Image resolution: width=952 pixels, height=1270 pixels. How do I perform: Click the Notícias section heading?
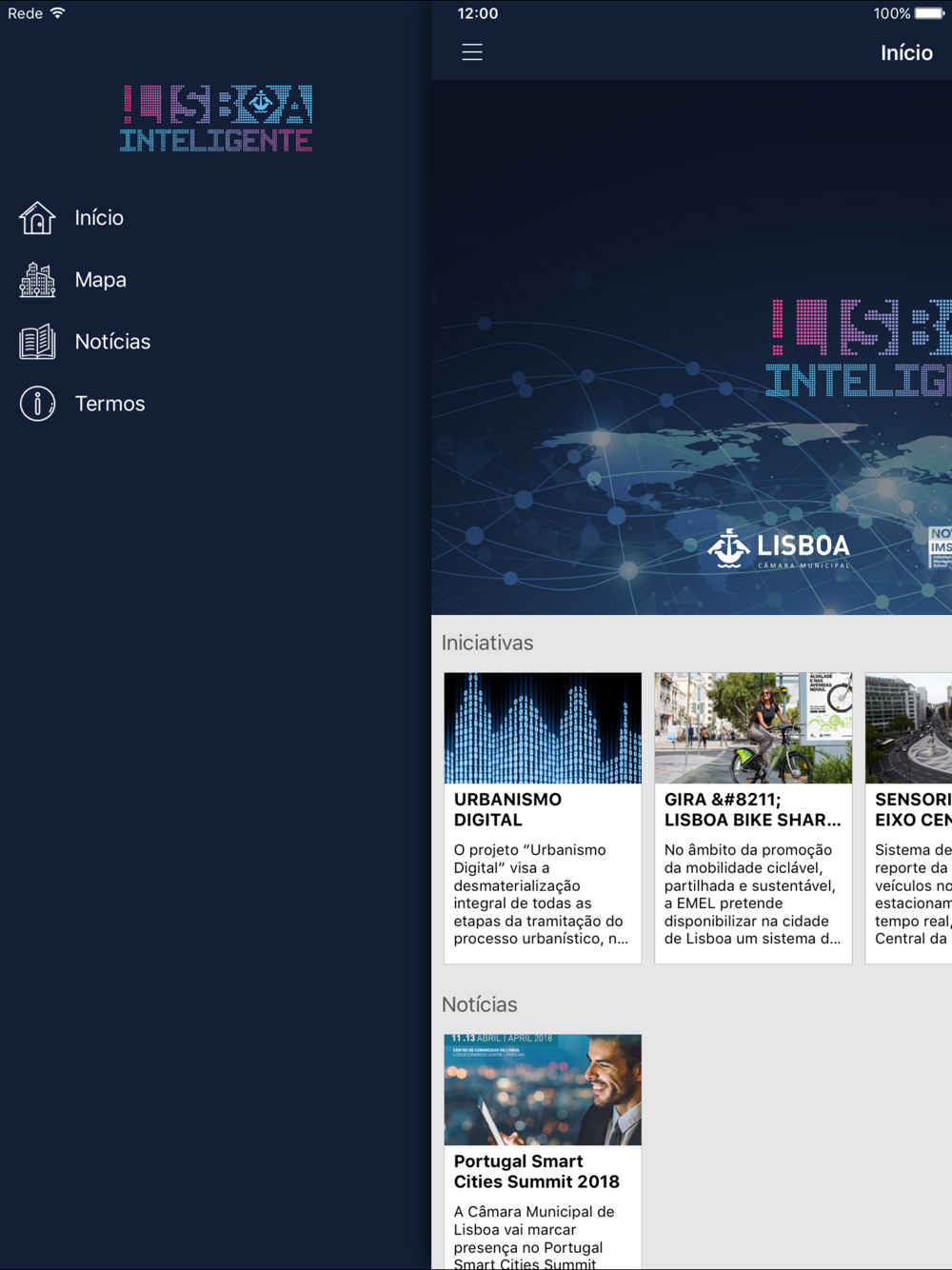click(x=480, y=1004)
